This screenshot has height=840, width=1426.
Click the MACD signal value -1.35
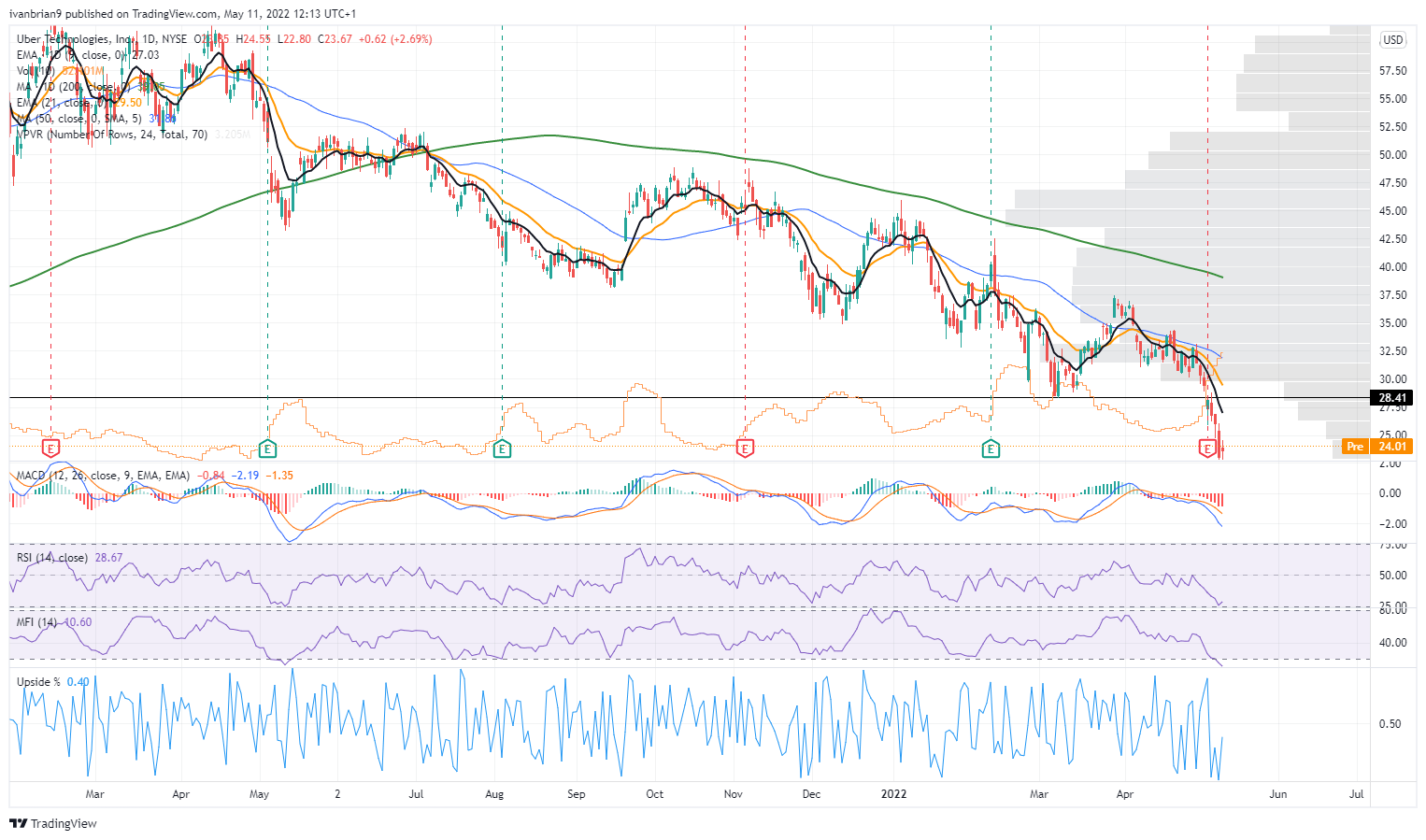pos(279,476)
